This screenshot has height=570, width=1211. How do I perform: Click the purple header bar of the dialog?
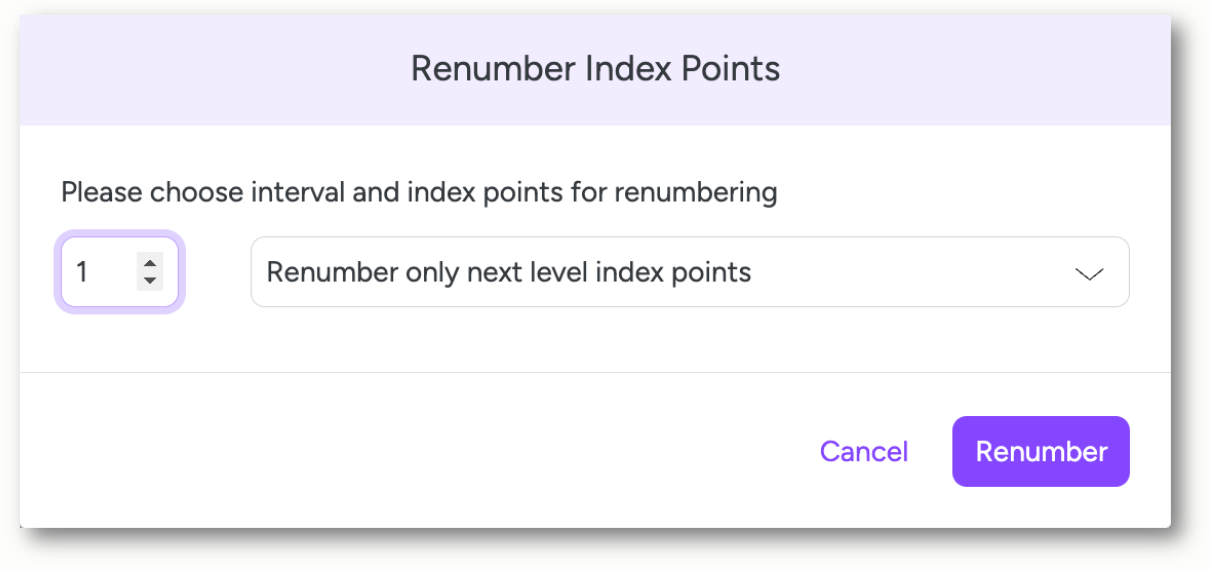595,69
